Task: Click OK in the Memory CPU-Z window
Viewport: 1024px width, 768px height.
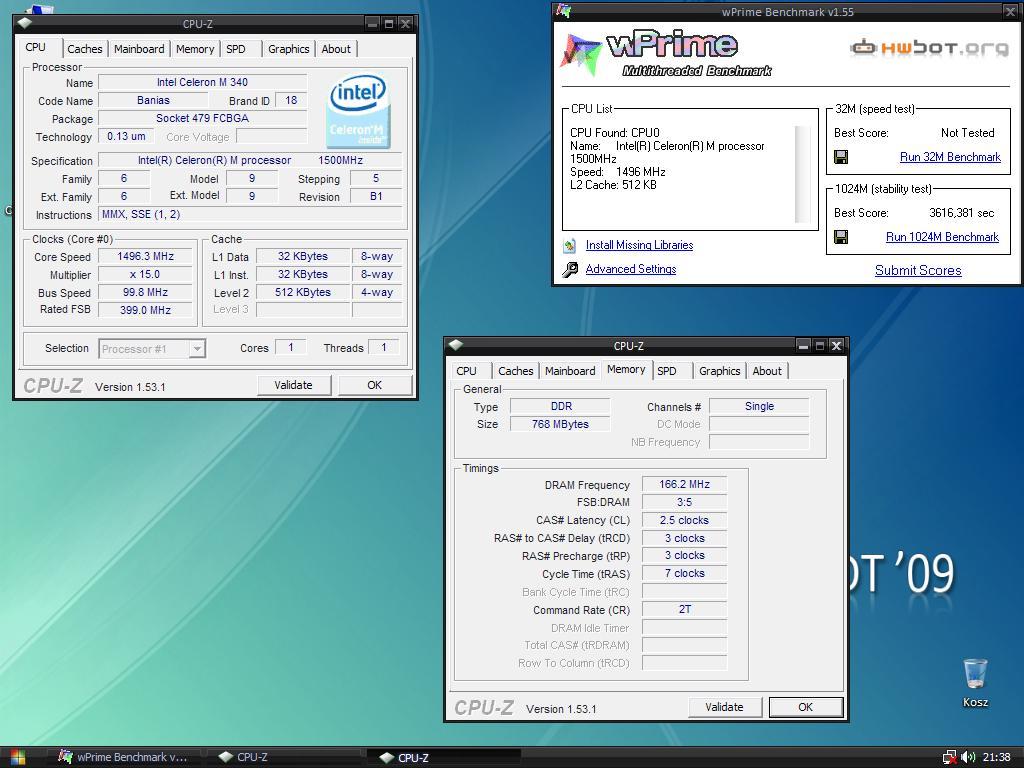Action: click(806, 707)
